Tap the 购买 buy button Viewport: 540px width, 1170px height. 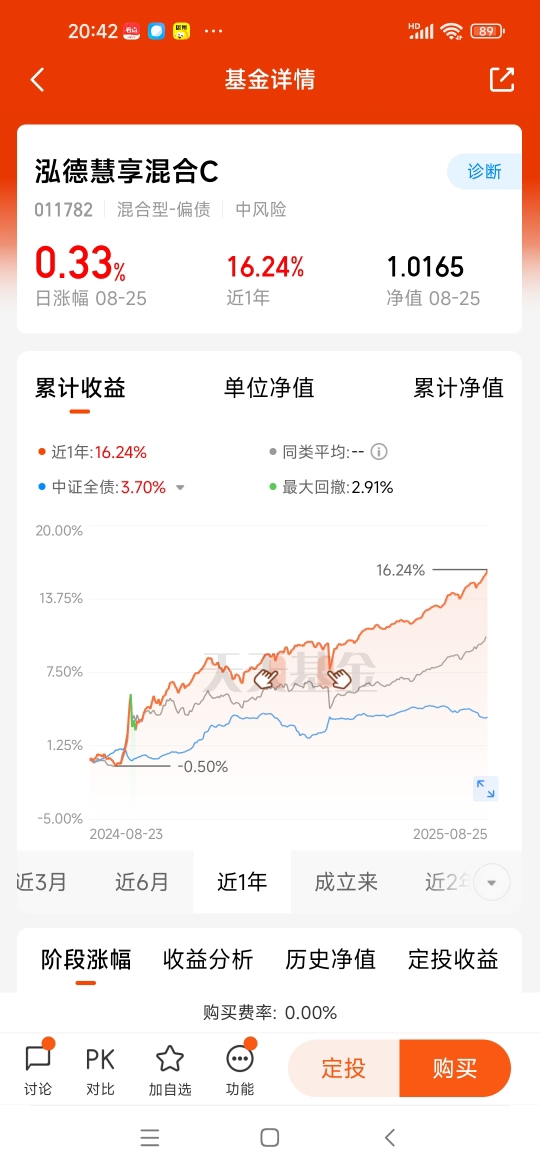455,1069
